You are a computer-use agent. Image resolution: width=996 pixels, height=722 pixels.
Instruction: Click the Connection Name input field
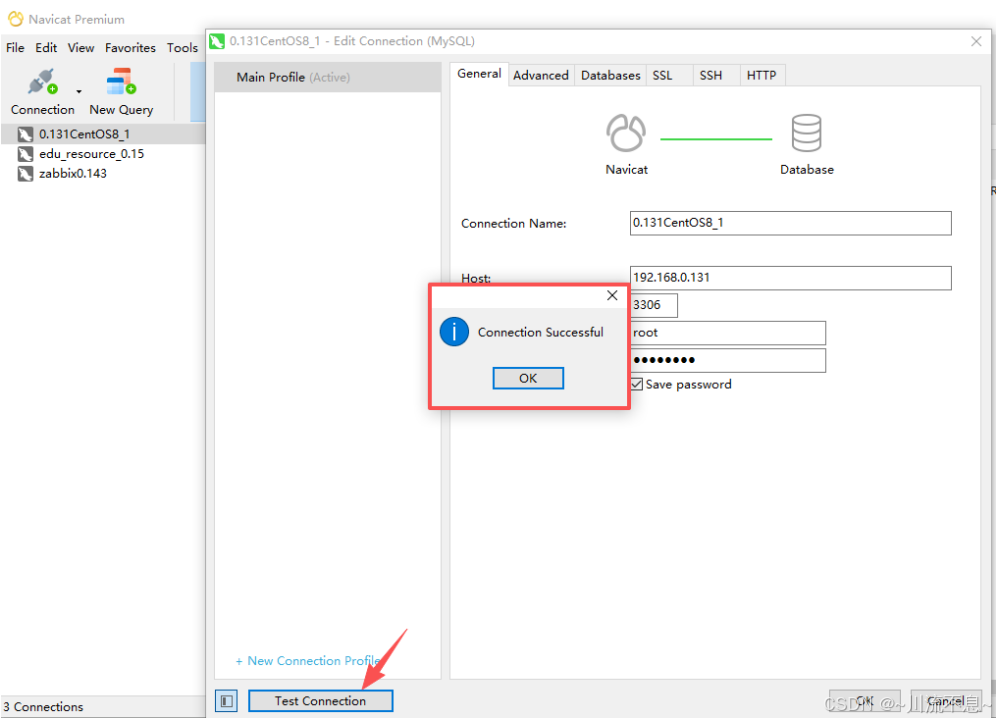(790, 223)
